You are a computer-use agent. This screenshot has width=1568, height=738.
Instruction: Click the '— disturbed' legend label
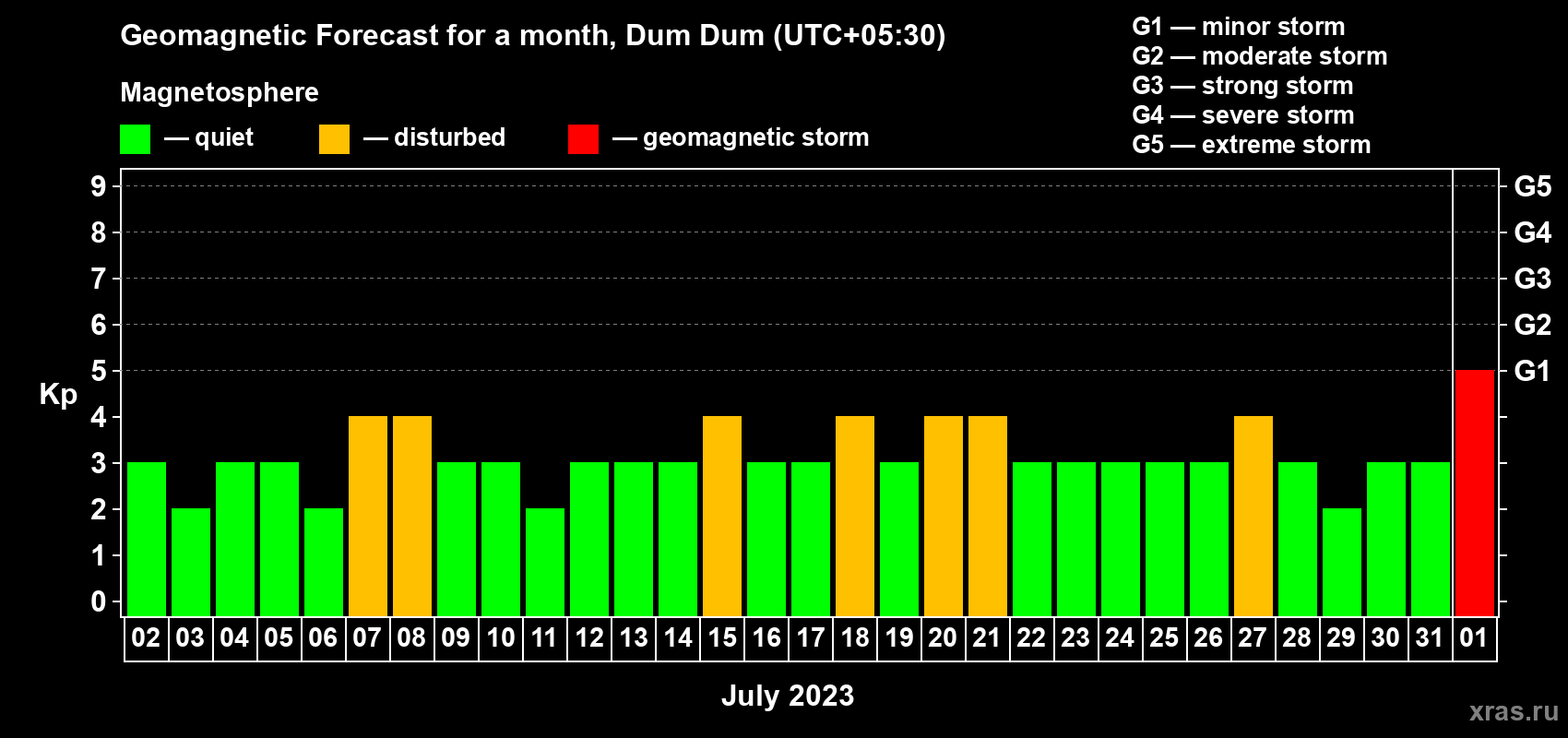(x=434, y=137)
